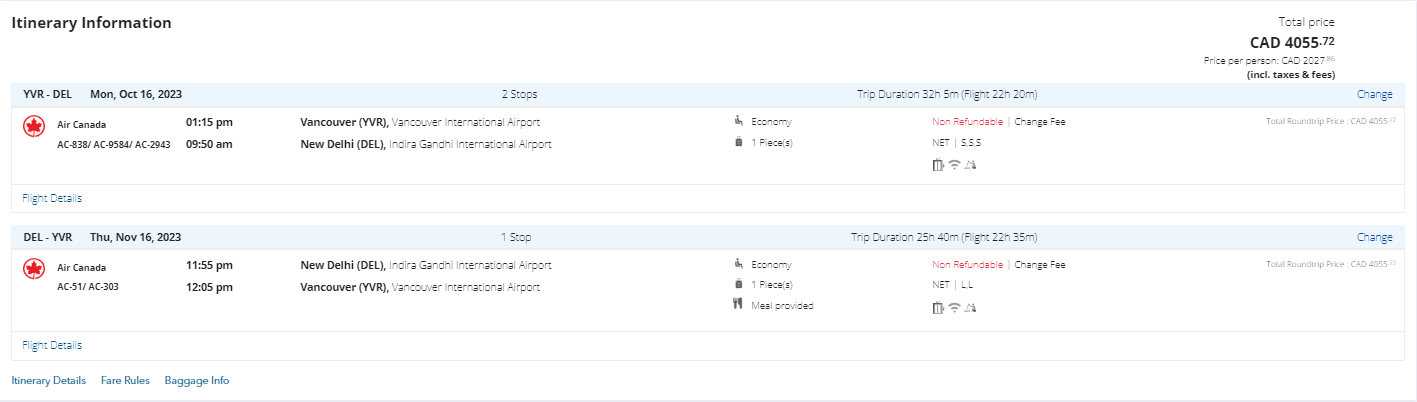Screen dimensions: 1417x402
Task: Click the Wi-Fi icon for the outbound flight
Action: pos(954,165)
